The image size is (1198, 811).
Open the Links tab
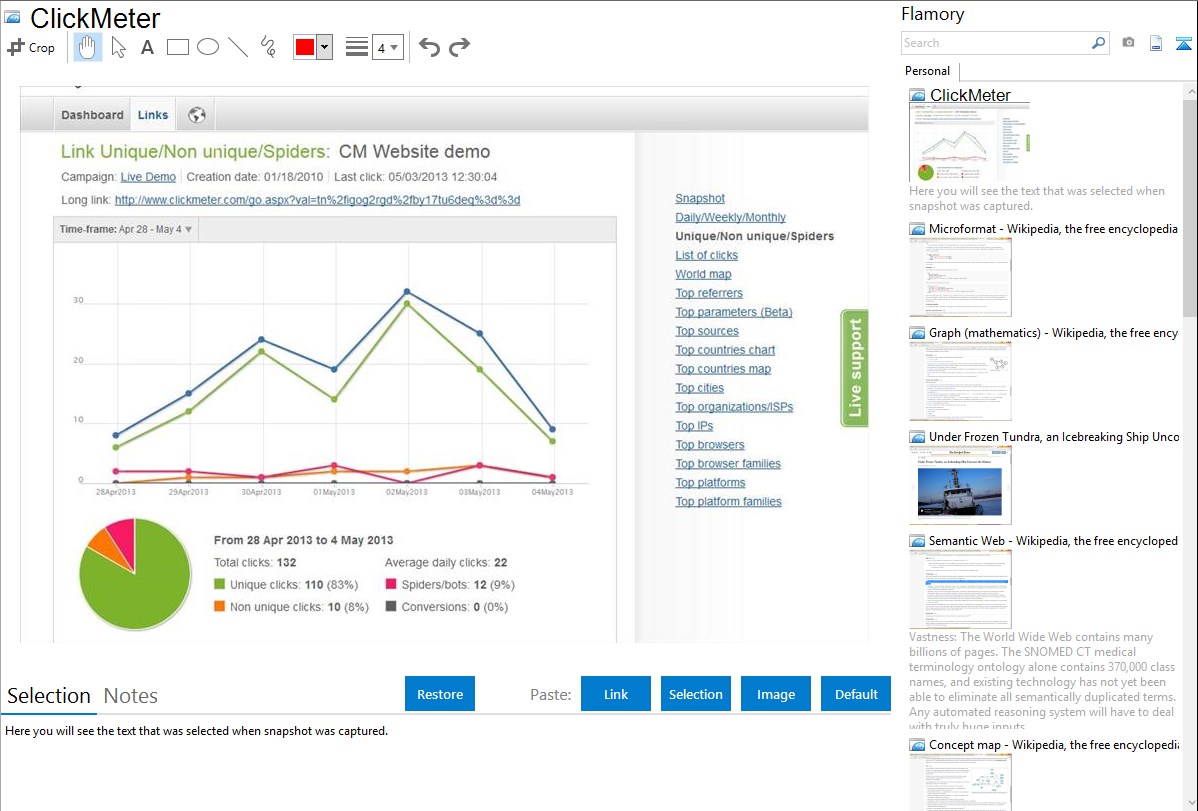[153, 115]
